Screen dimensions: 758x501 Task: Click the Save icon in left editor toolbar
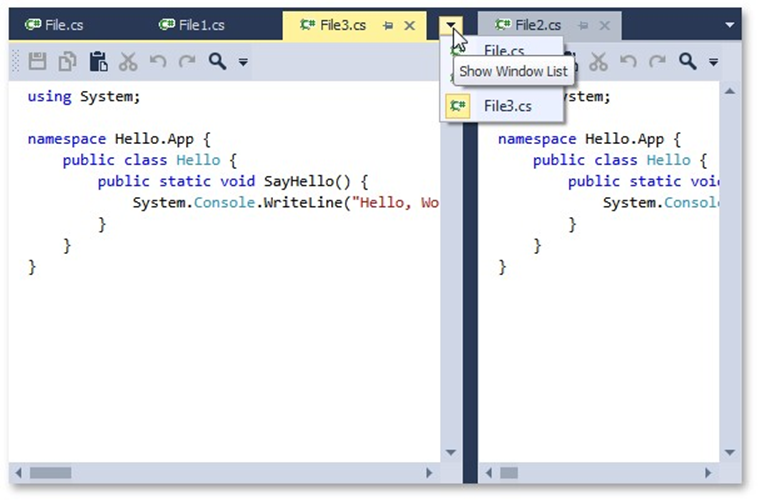37,62
